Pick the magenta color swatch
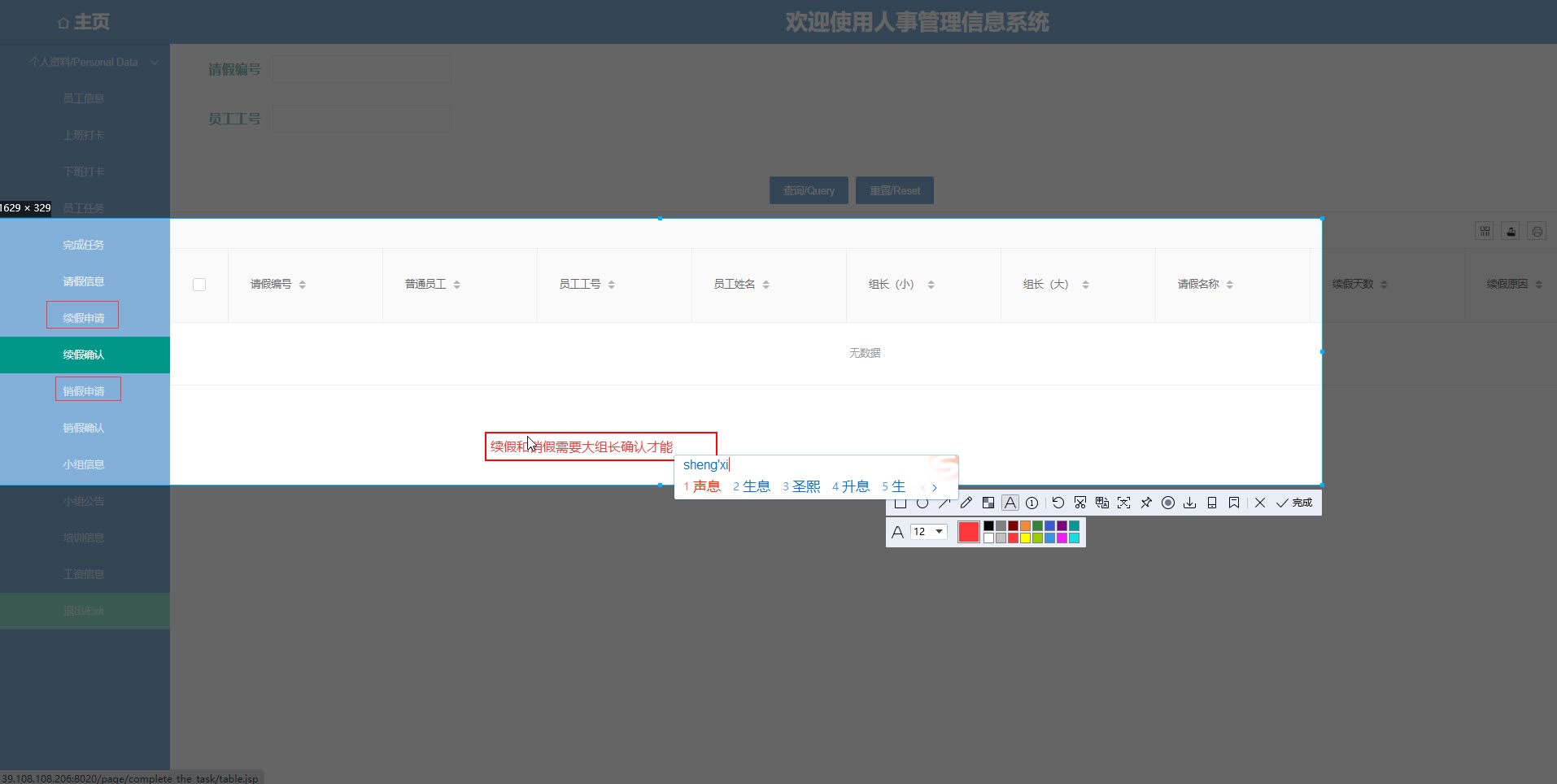 click(1062, 538)
